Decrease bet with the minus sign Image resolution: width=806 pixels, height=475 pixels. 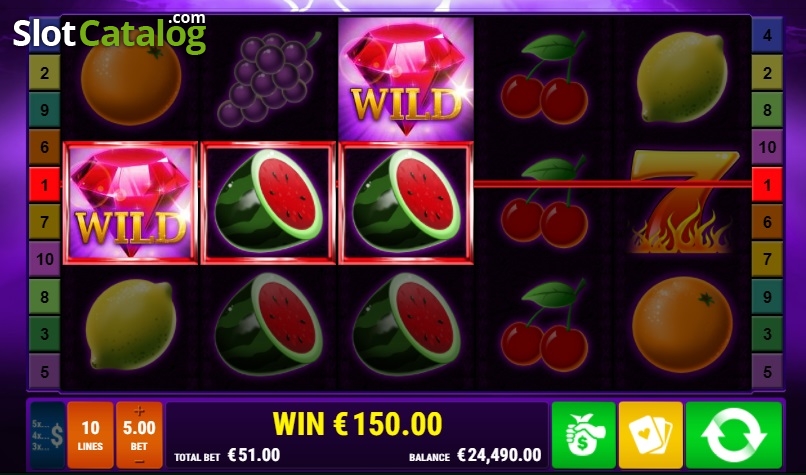139,461
